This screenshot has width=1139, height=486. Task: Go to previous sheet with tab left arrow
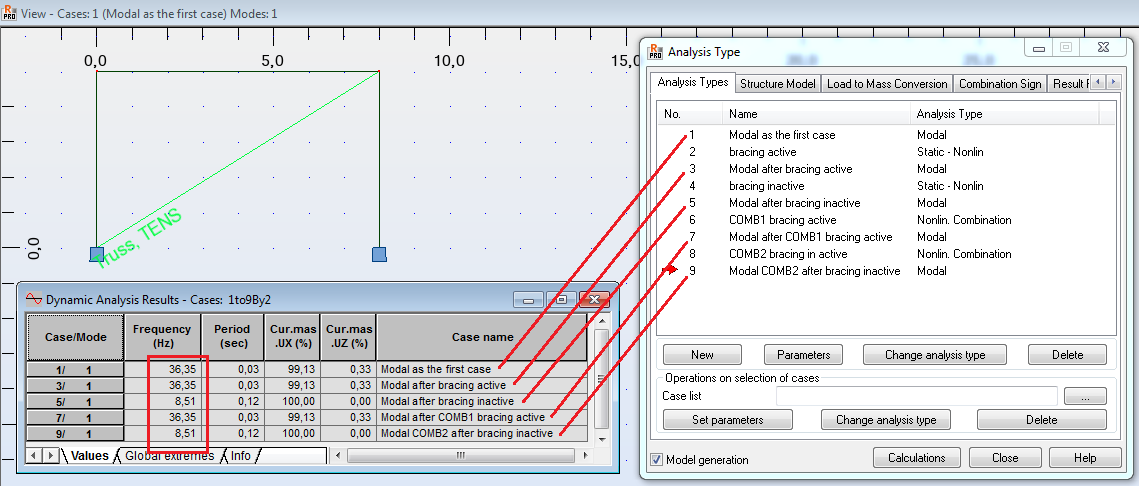point(33,455)
